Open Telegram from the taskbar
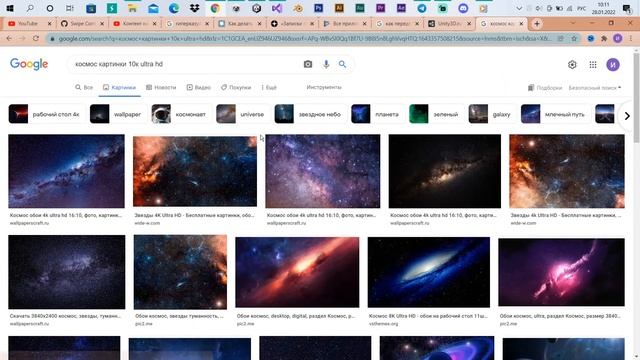 pos(422,8)
